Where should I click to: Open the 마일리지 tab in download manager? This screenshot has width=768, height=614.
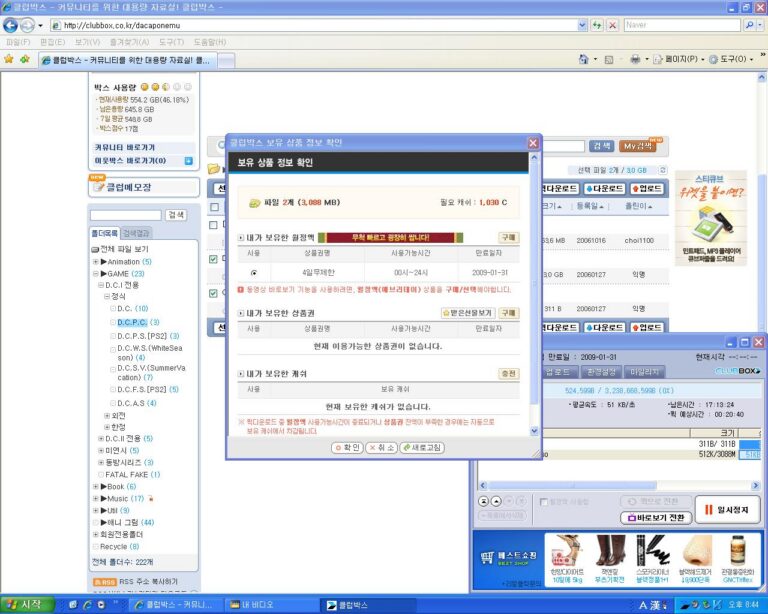644,372
